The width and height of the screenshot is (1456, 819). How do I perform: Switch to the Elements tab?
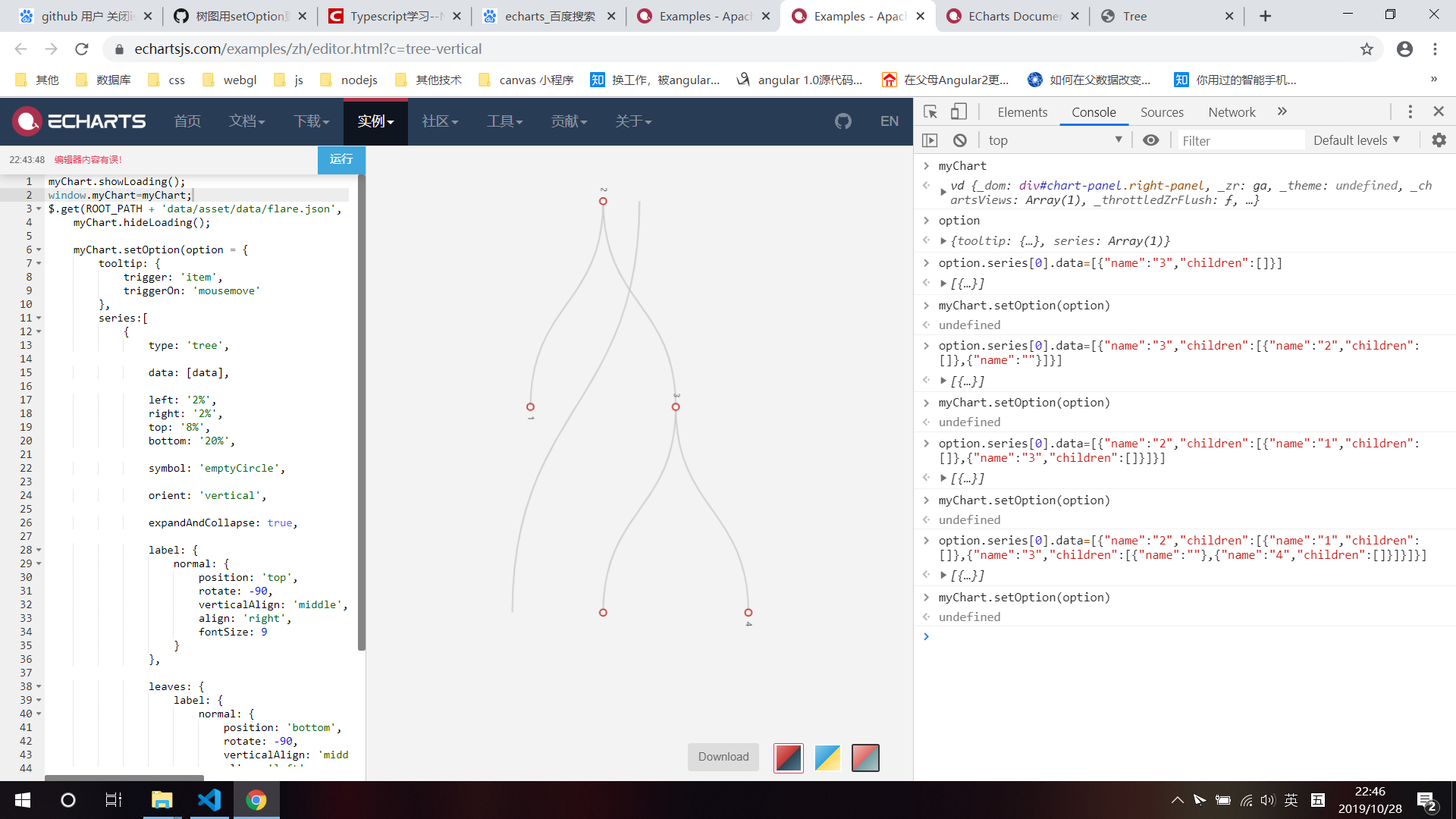[x=1022, y=112]
